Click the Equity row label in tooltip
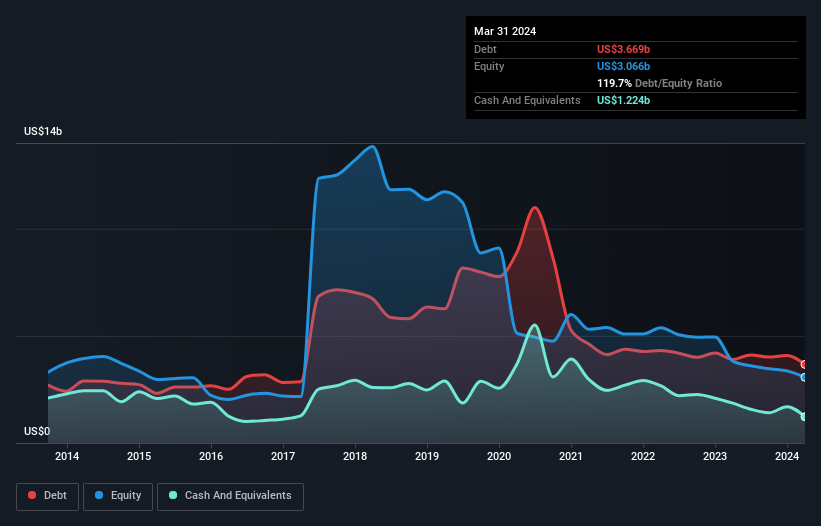The image size is (821, 526). (x=489, y=66)
